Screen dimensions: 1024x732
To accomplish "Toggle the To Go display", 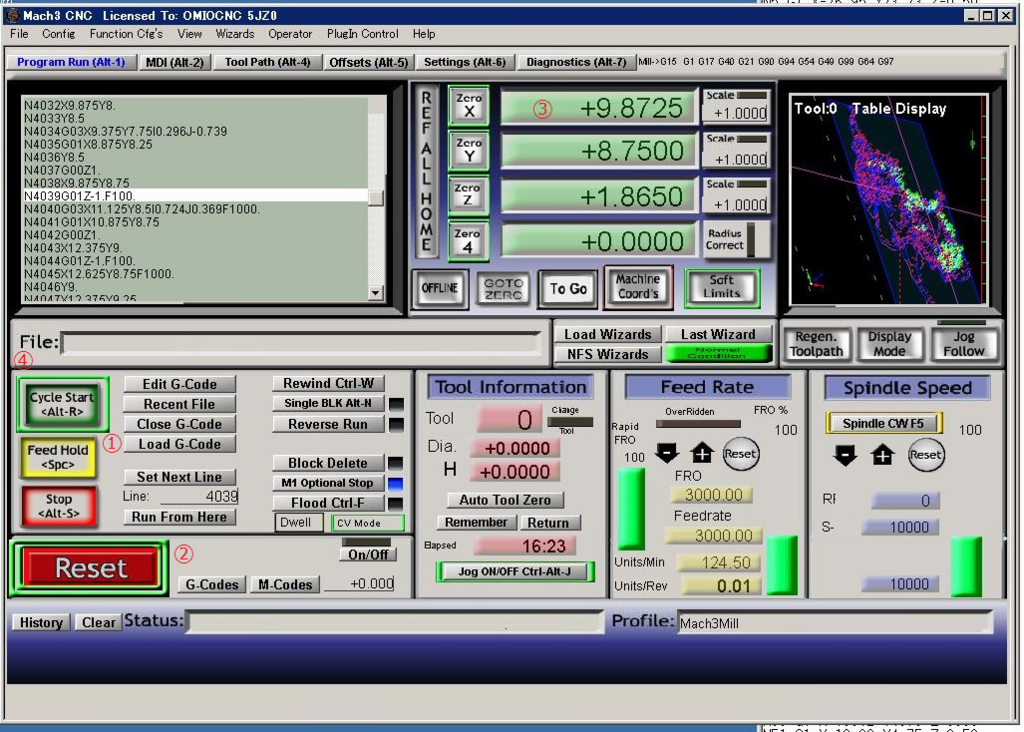I will [x=568, y=288].
